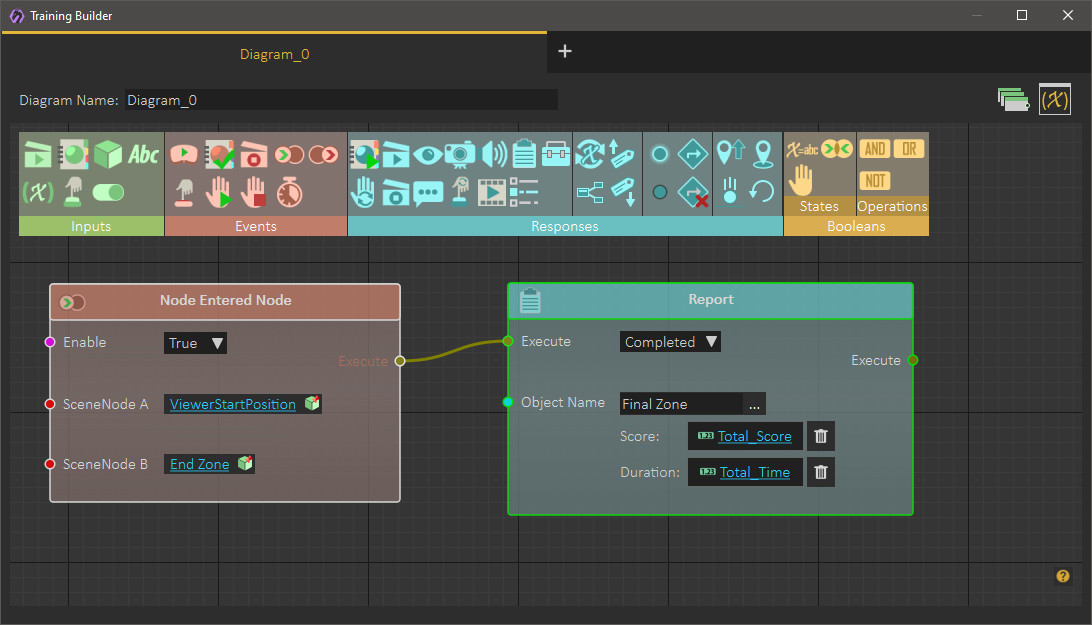Image resolution: width=1092 pixels, height=625 pixels.
Task: Pick the variable refresh X response icon
Action: click(589, 154)
